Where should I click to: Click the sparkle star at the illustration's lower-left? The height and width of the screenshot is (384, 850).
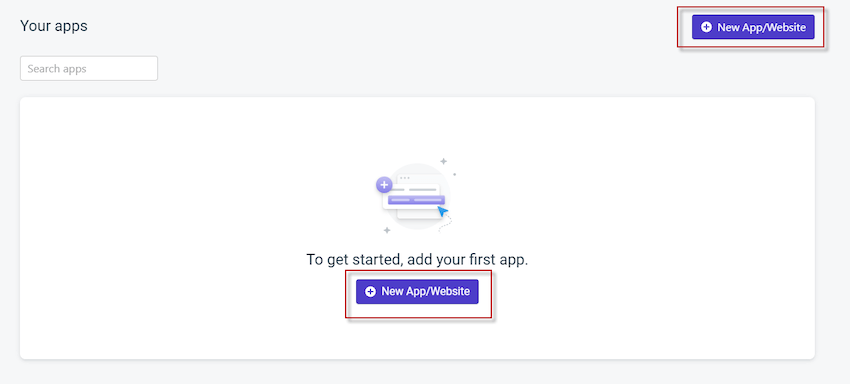coord(387,230)
